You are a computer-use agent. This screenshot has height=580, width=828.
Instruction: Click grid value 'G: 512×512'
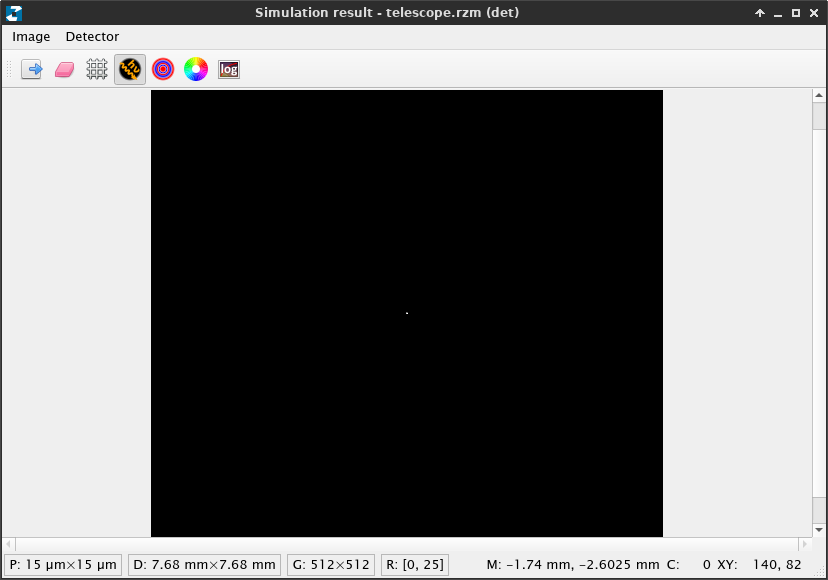point(331,565)
